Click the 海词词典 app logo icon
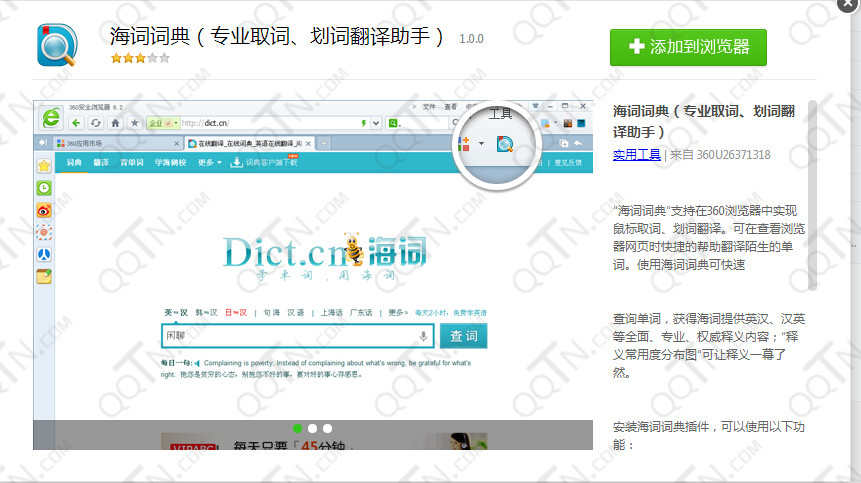This screenshot has width=861, height=483. (x=56, y=44)
